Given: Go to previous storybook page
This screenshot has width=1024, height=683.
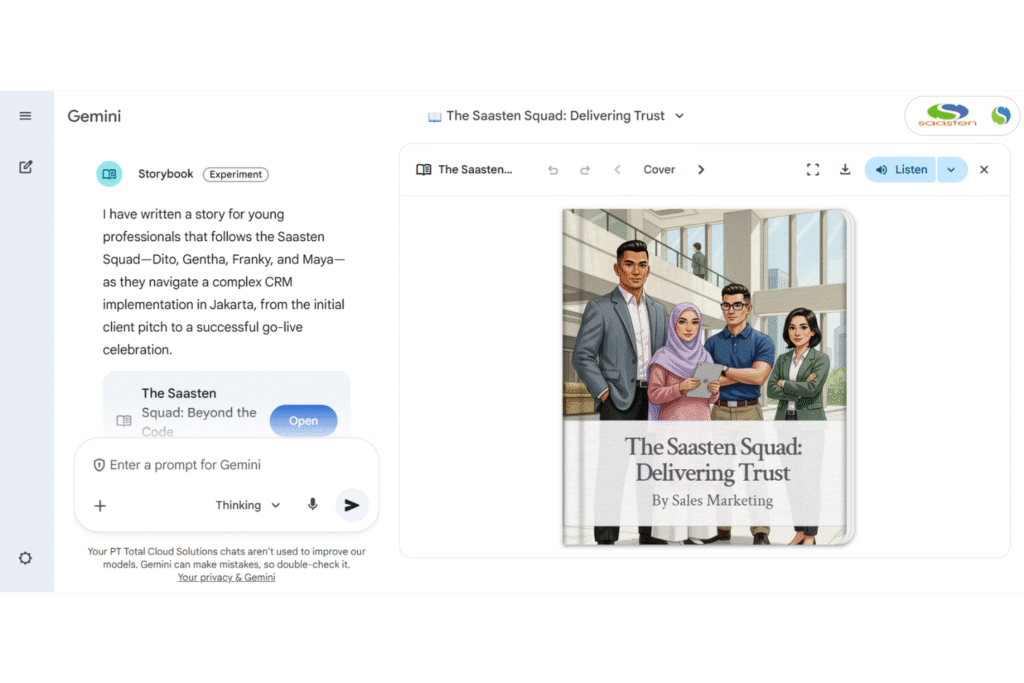Looking at the screenshot, I should point(617,170).
